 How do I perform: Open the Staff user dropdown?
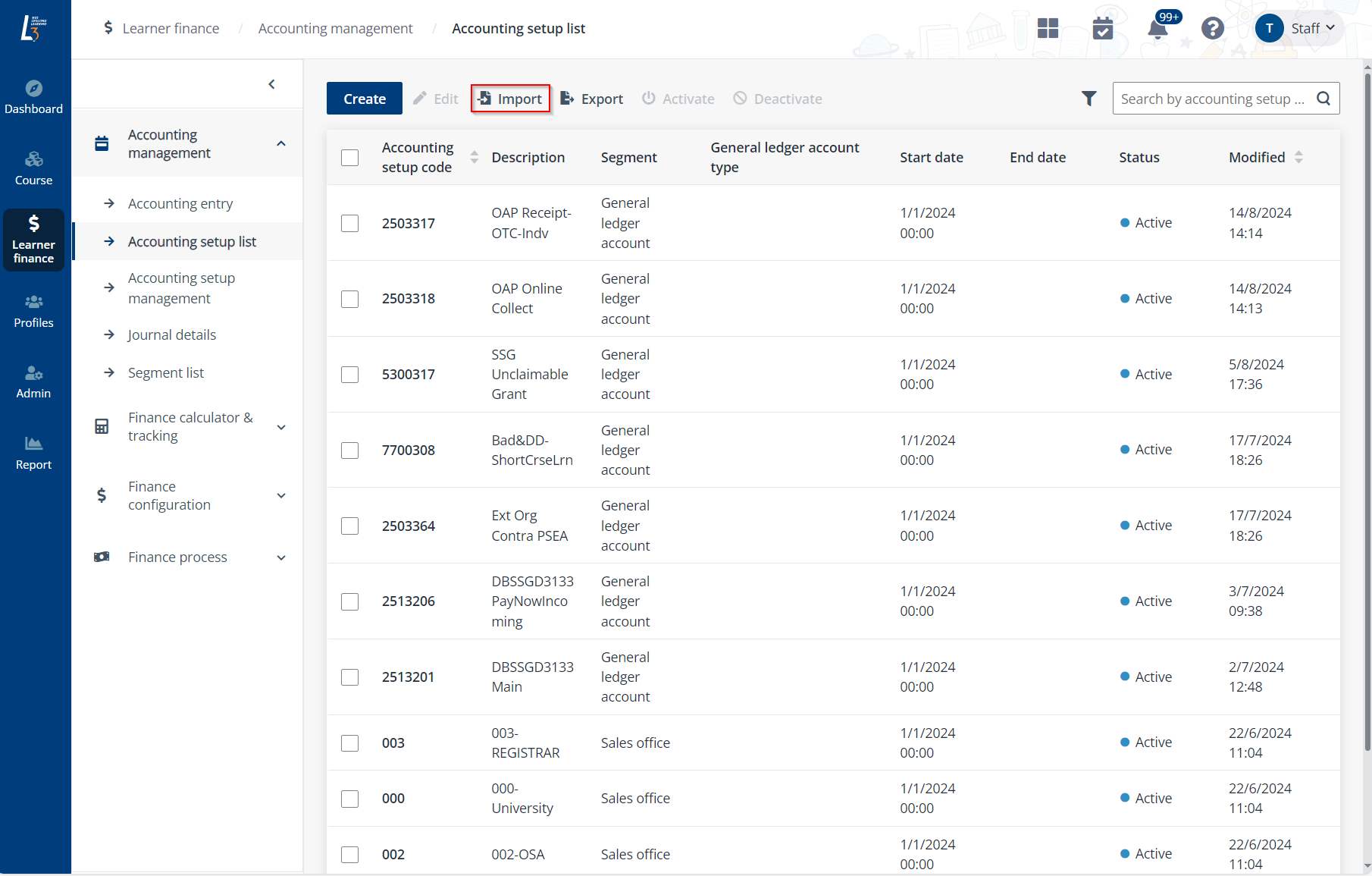coord(1297,29)
